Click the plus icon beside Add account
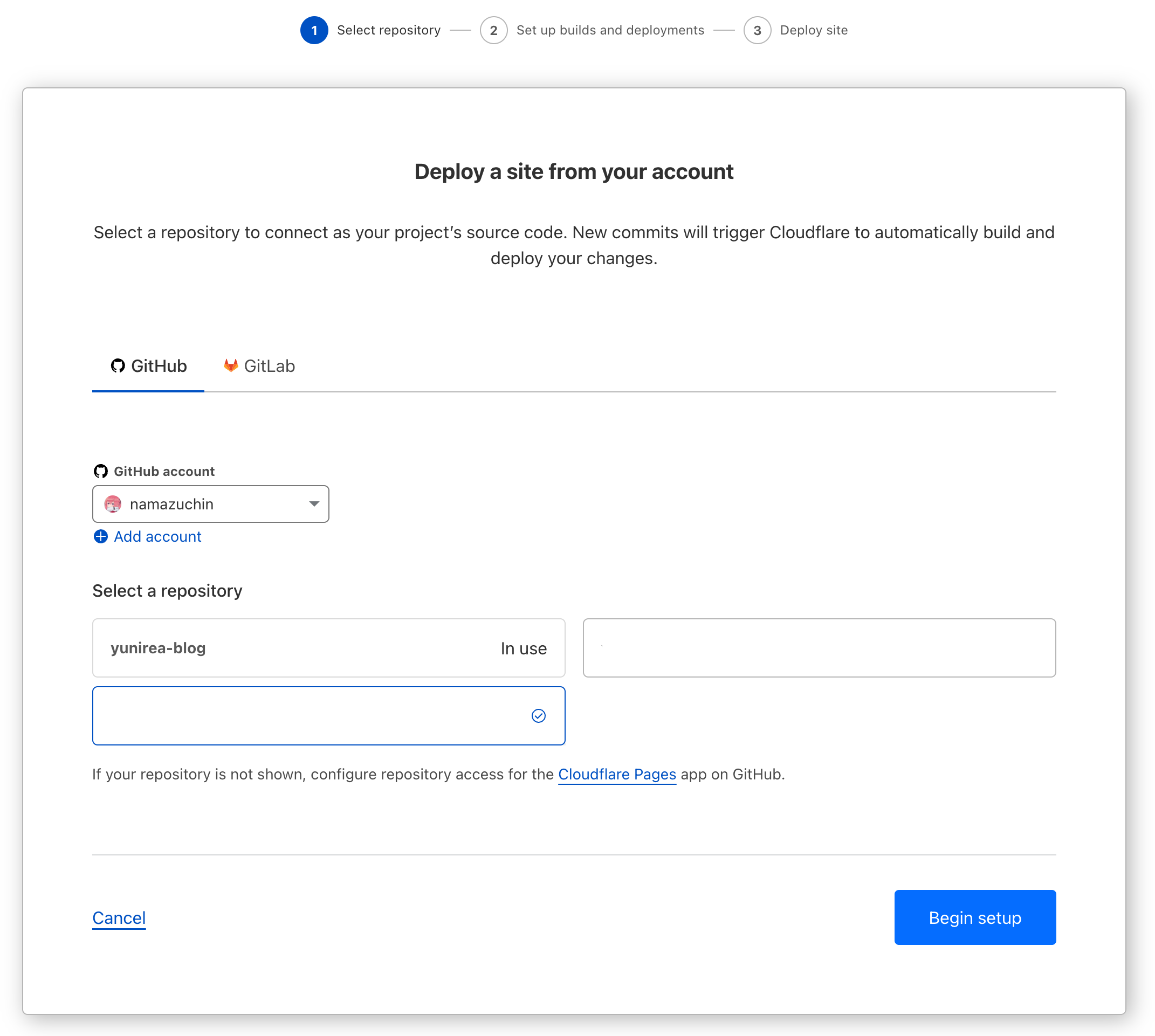1155x1036 pixels. click(x=101, y=536)
